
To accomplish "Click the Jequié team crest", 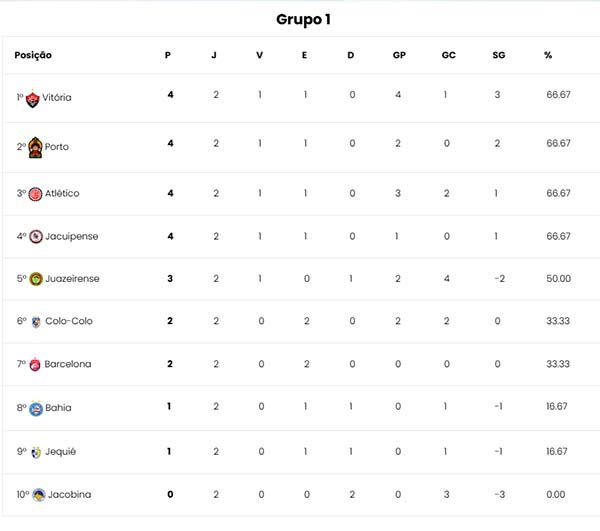I will pyautogui.click(x=36, y=452).
